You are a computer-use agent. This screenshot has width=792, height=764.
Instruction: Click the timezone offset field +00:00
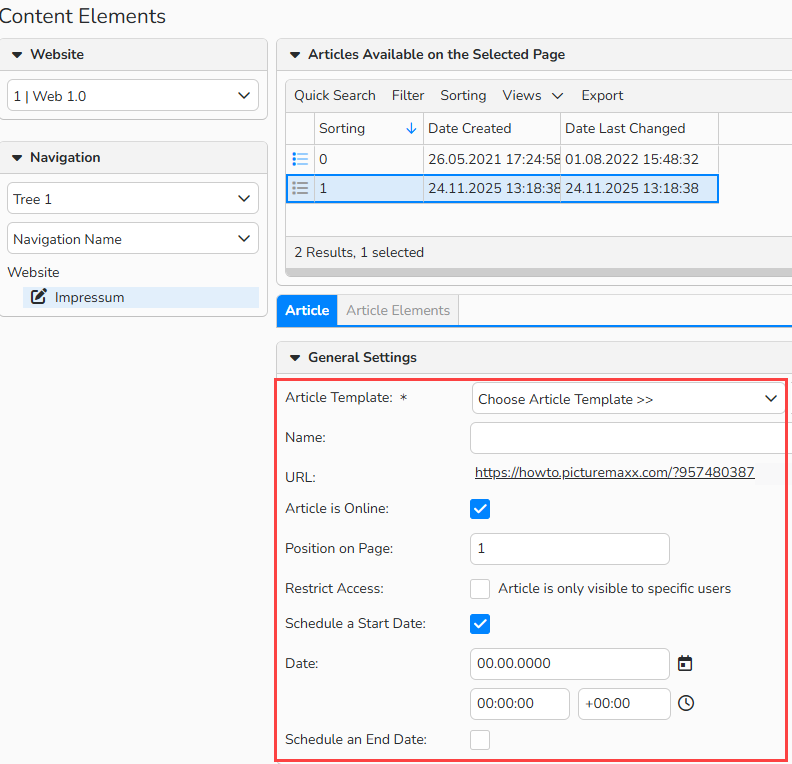624,703
